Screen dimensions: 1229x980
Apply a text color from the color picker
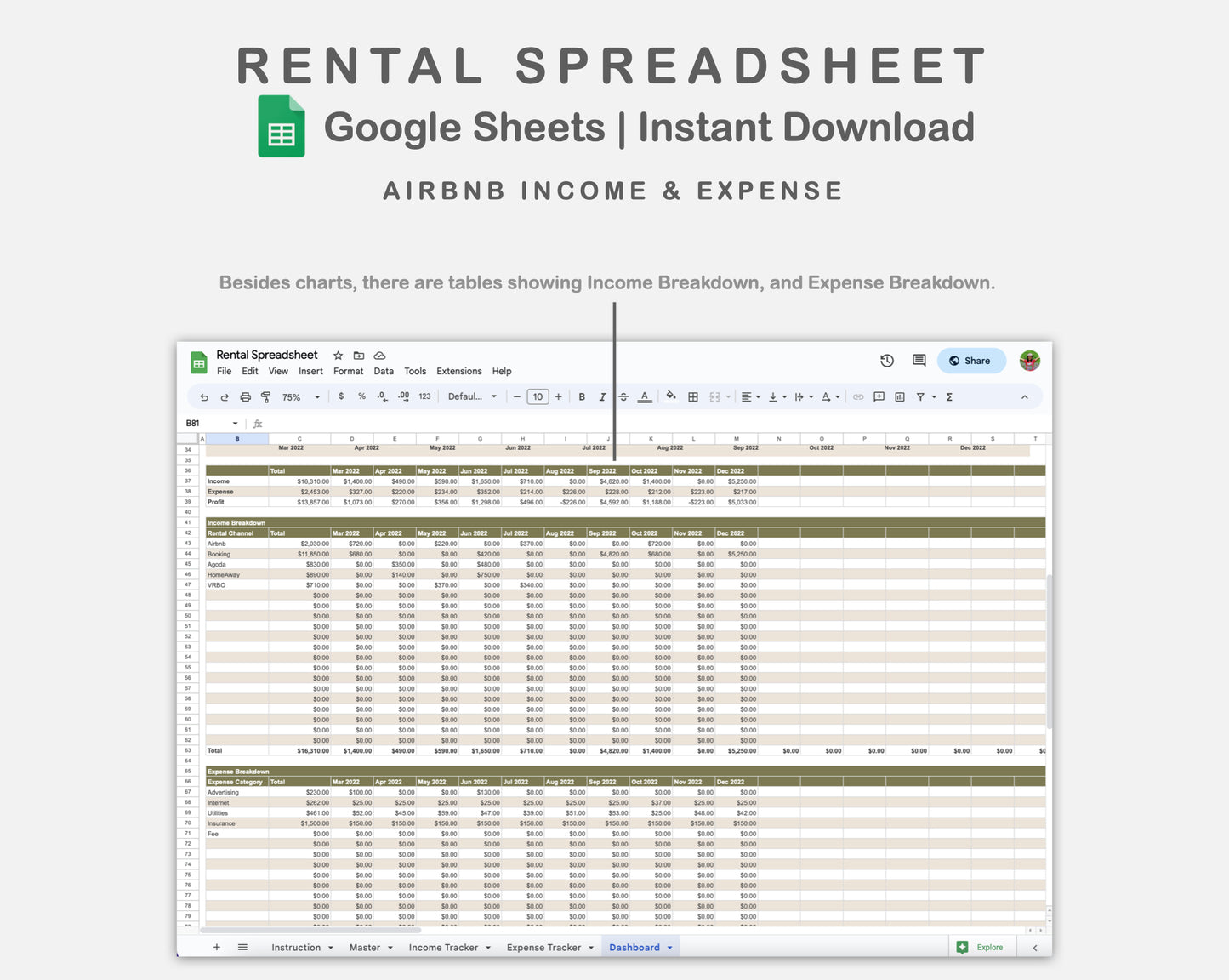click(x=645, y=396)
